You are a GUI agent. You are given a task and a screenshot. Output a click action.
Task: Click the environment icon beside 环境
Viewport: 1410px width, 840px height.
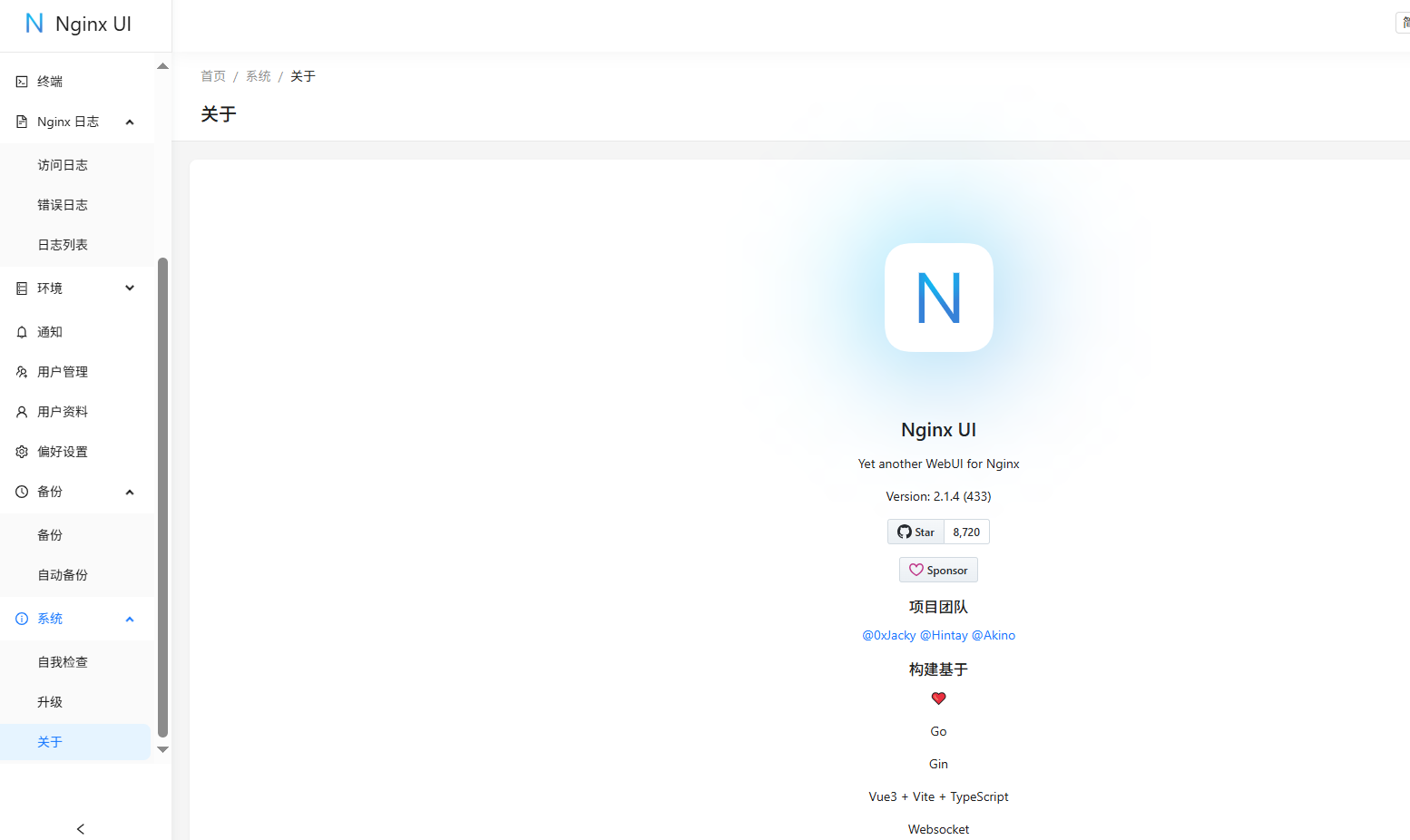[22, 288]
